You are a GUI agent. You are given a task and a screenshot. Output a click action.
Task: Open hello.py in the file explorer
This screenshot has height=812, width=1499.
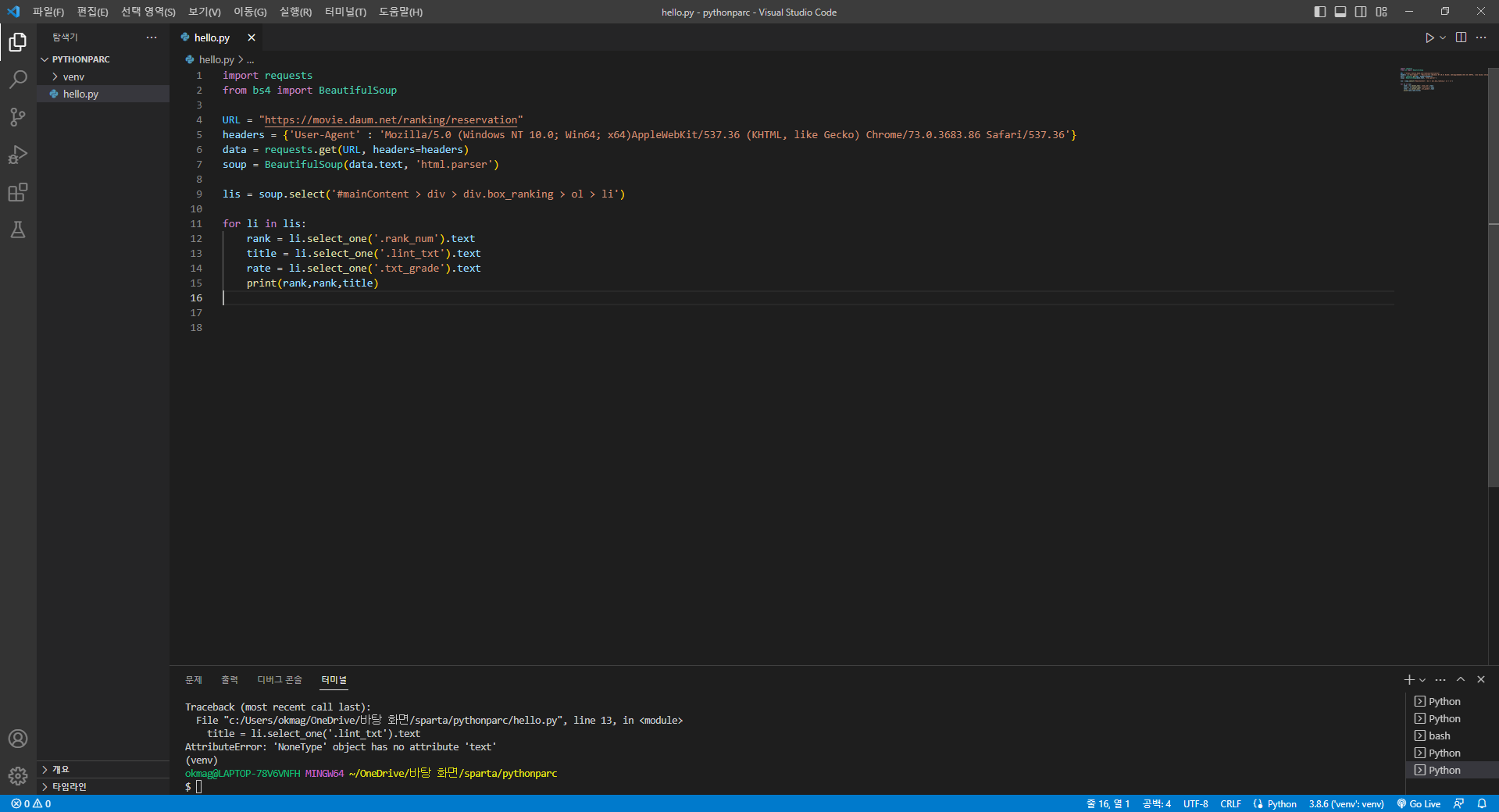point(103,94)
